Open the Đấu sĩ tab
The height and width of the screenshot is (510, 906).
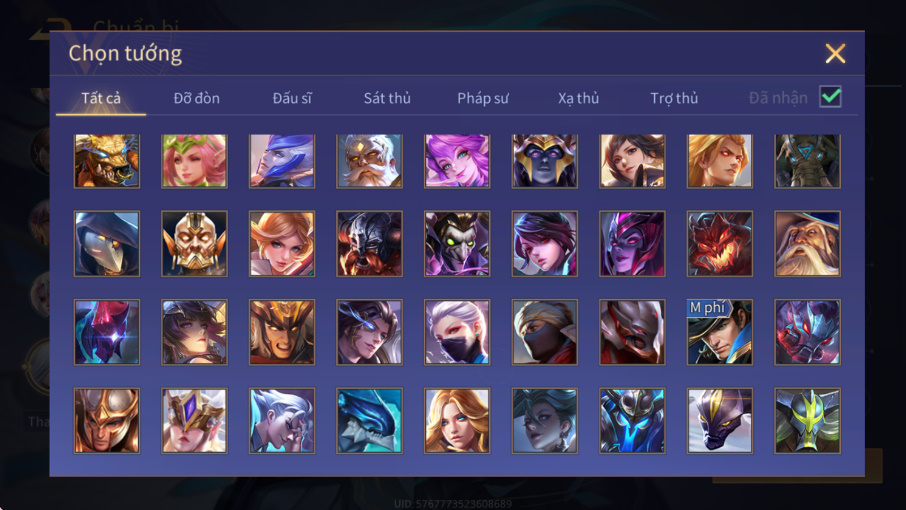click(292, 98)
